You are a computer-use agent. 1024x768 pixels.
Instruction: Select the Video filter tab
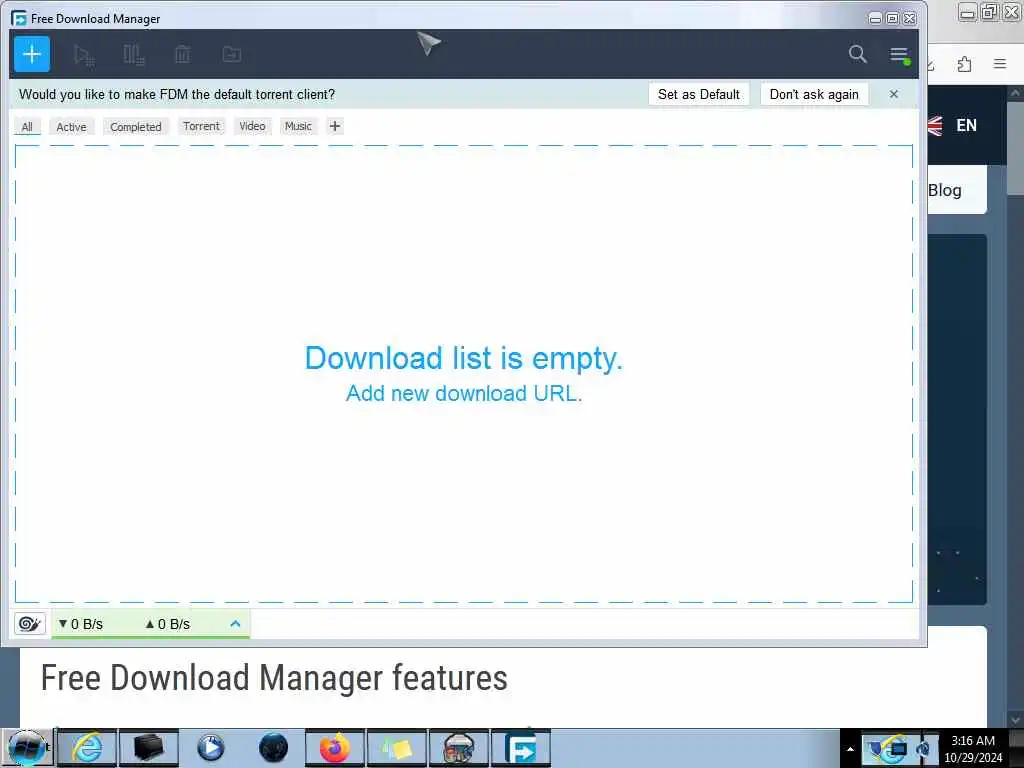pyautogui.click(x=252, y=126)
